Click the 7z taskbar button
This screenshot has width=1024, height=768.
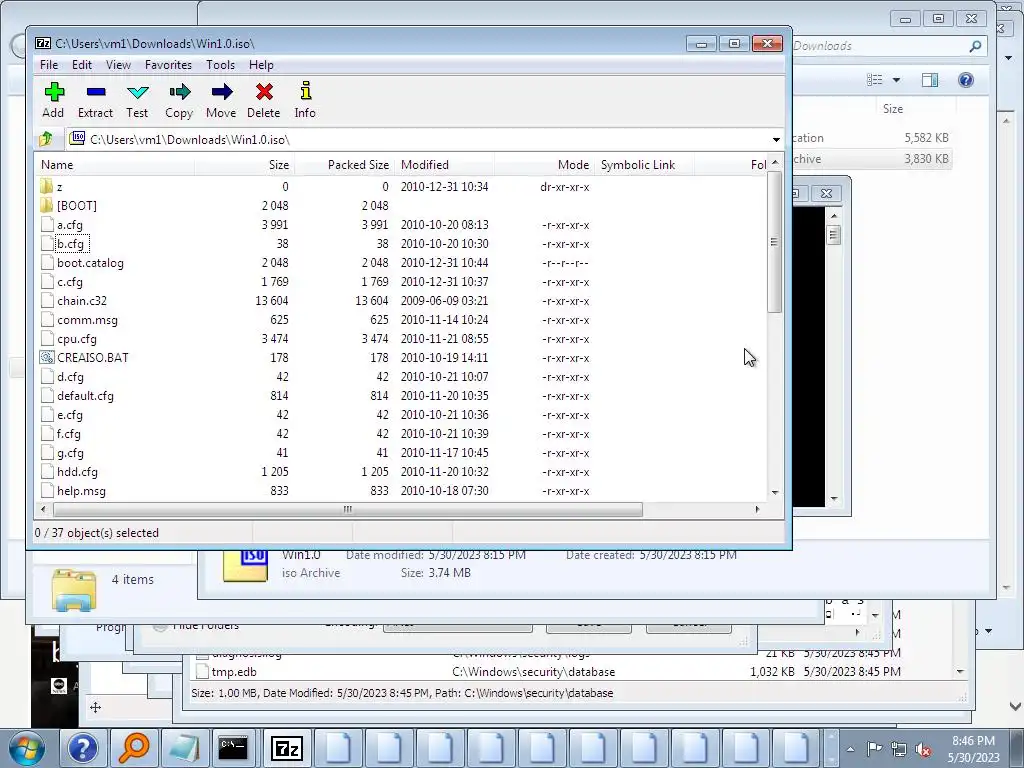click(286, 748)
